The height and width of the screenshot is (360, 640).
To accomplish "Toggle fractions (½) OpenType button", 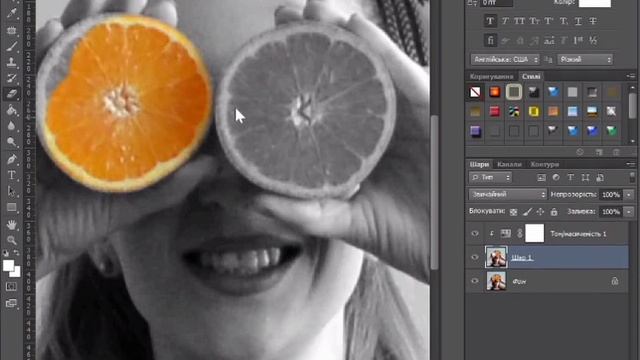I will tap(593, 40).
